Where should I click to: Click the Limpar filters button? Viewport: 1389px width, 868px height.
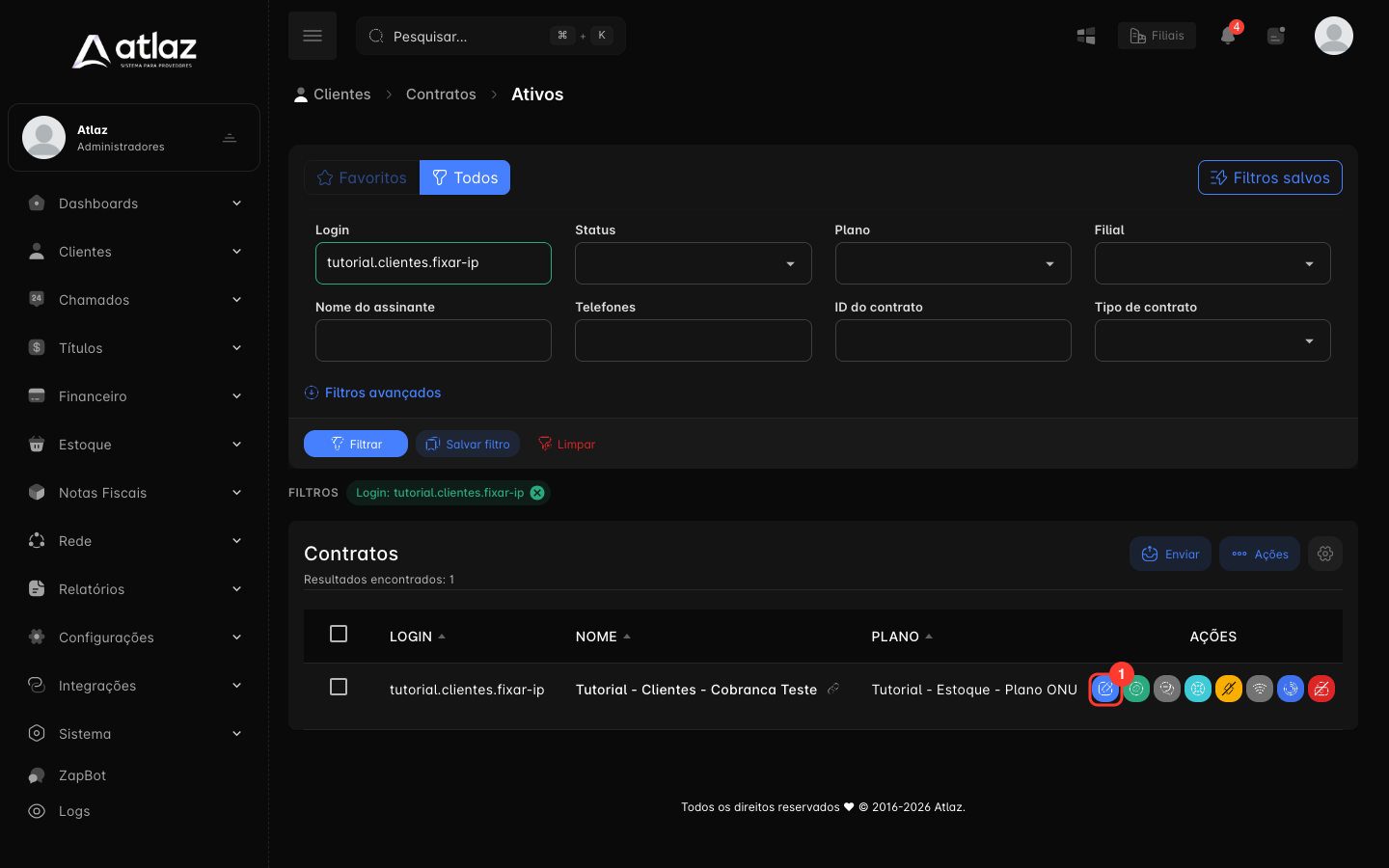coord(566,444)
